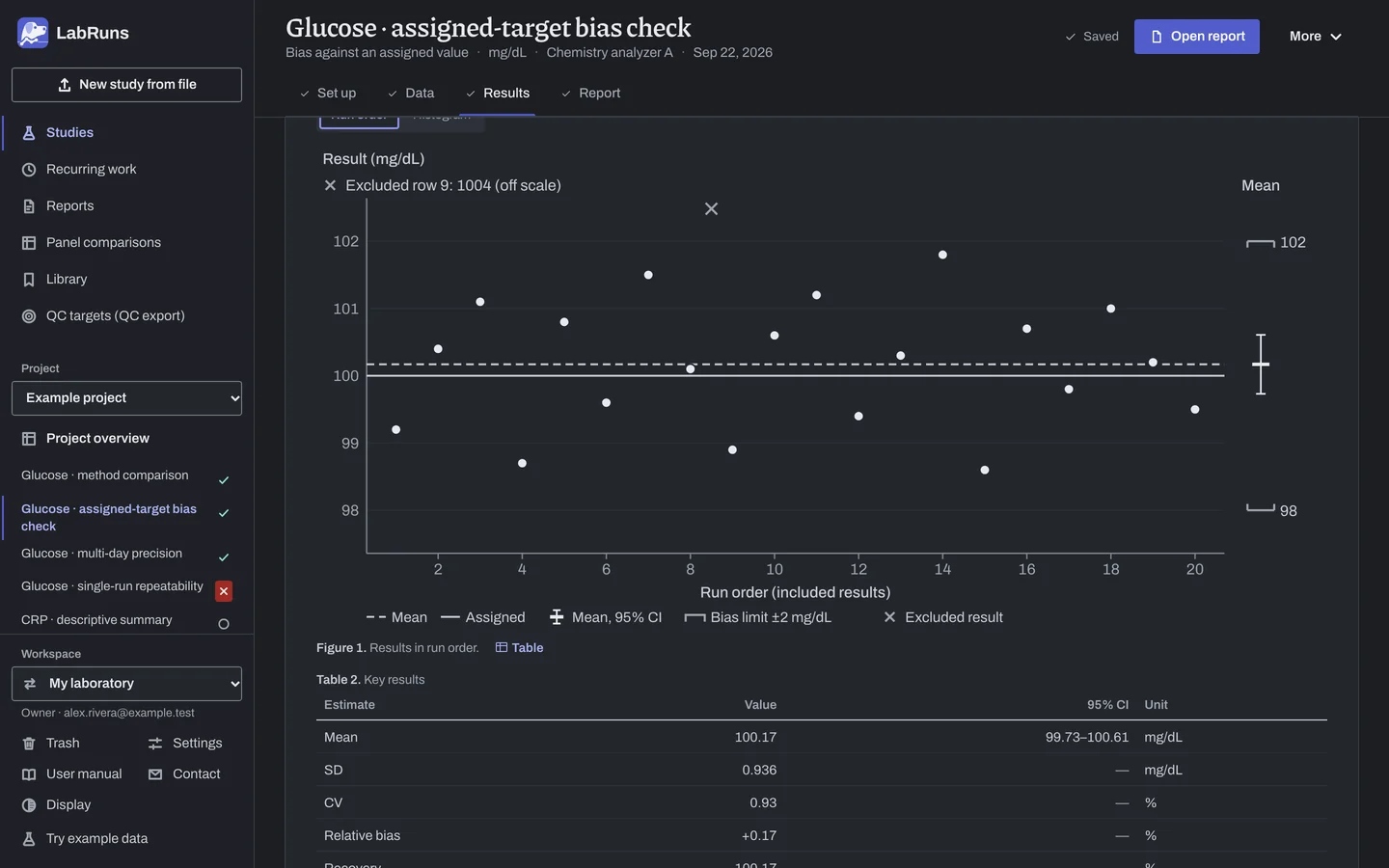This screenshot has height=868, width=1389.
Task: Switch to the Data tab
Action: coord(410,94)
